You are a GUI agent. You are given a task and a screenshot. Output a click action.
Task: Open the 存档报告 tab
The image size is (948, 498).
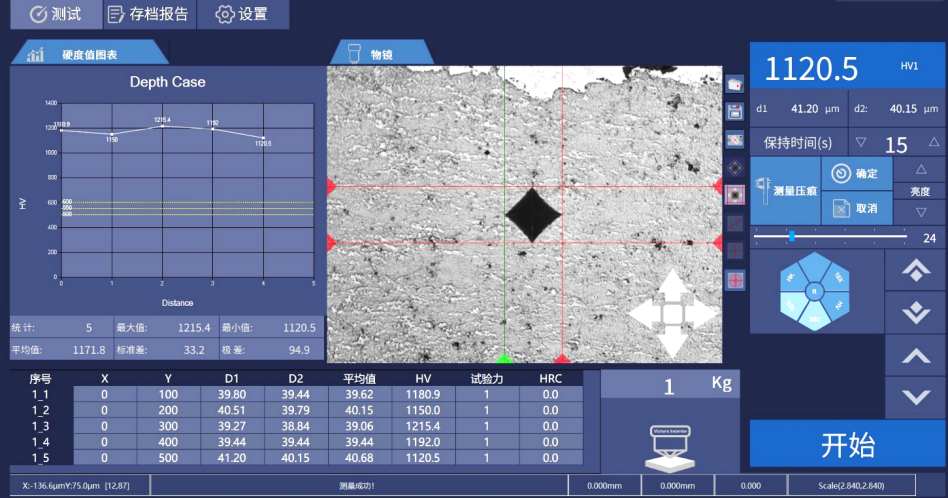click(149, 14)
